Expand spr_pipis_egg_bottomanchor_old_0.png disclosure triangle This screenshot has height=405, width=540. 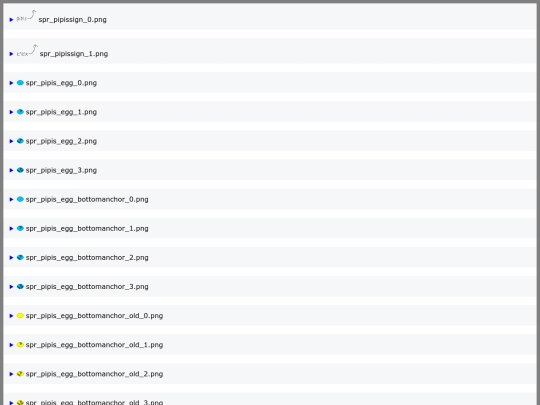pos(11,316)
